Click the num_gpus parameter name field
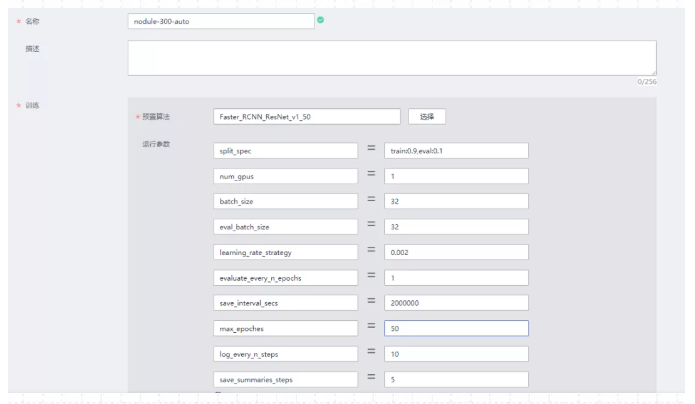The height and width of the screenshot is (404, 695). pos(285,175)
